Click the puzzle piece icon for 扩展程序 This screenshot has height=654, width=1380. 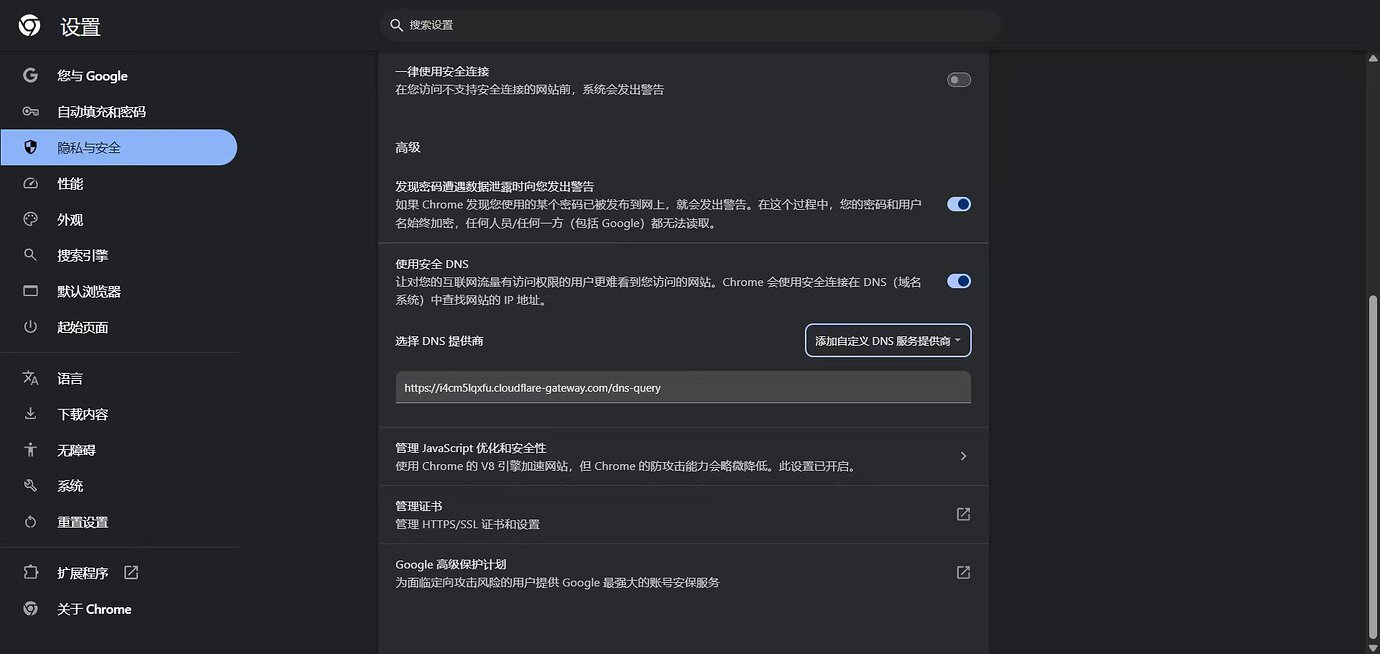click(30, 573)
